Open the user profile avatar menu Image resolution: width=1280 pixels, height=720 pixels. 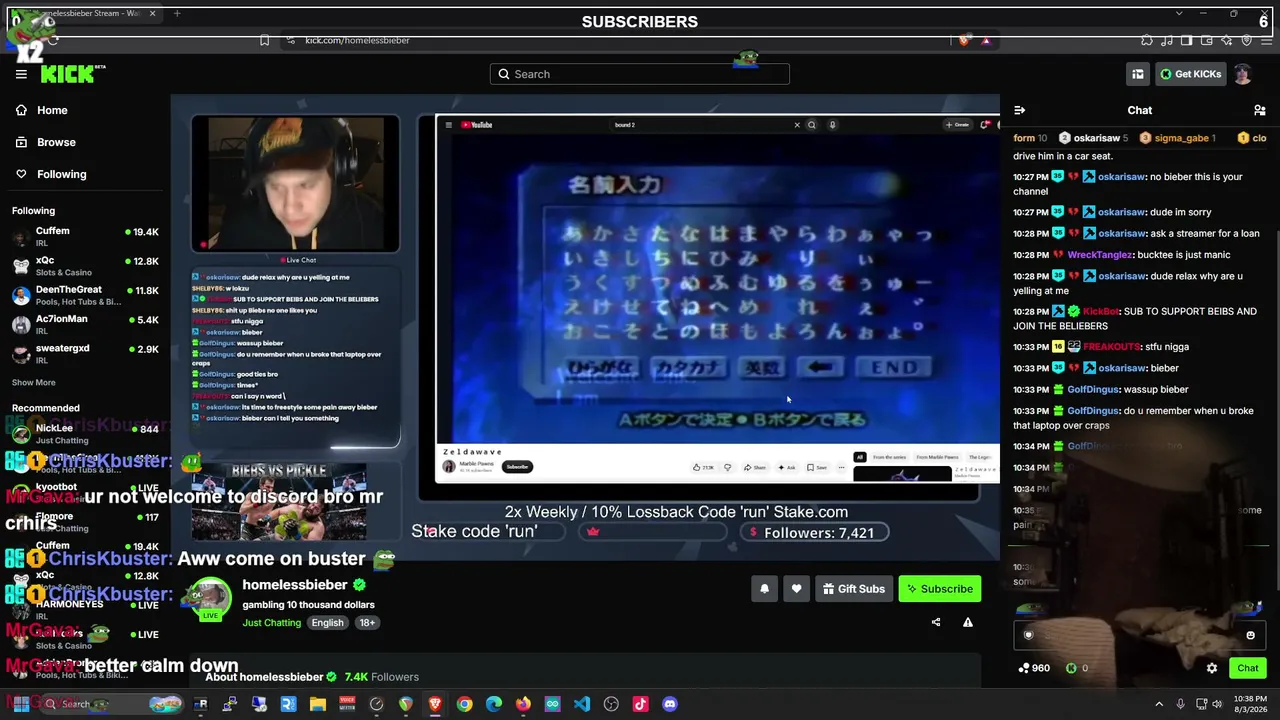coord(1242,74)
